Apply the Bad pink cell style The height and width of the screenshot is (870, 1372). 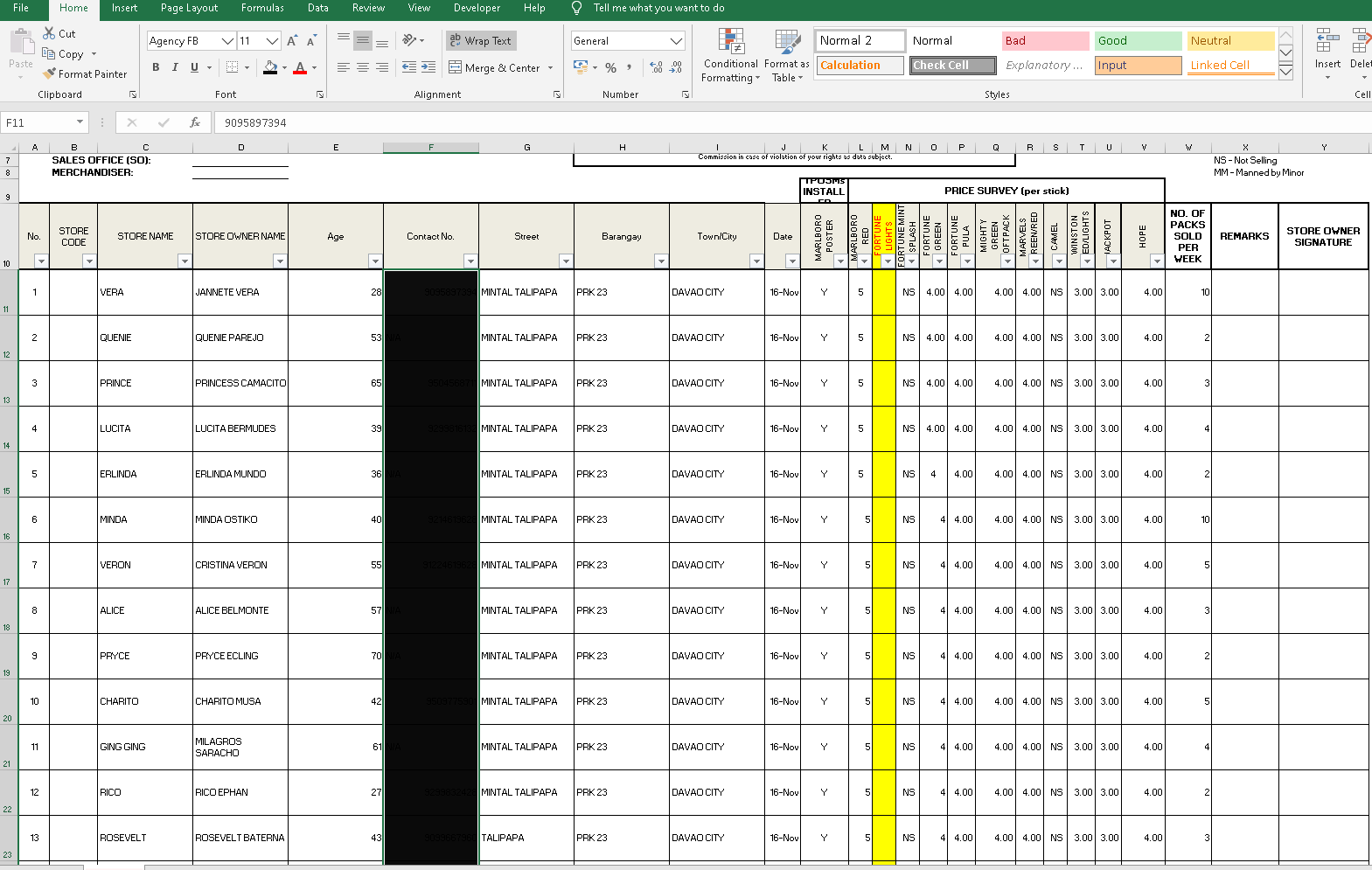click(1044, 41)
